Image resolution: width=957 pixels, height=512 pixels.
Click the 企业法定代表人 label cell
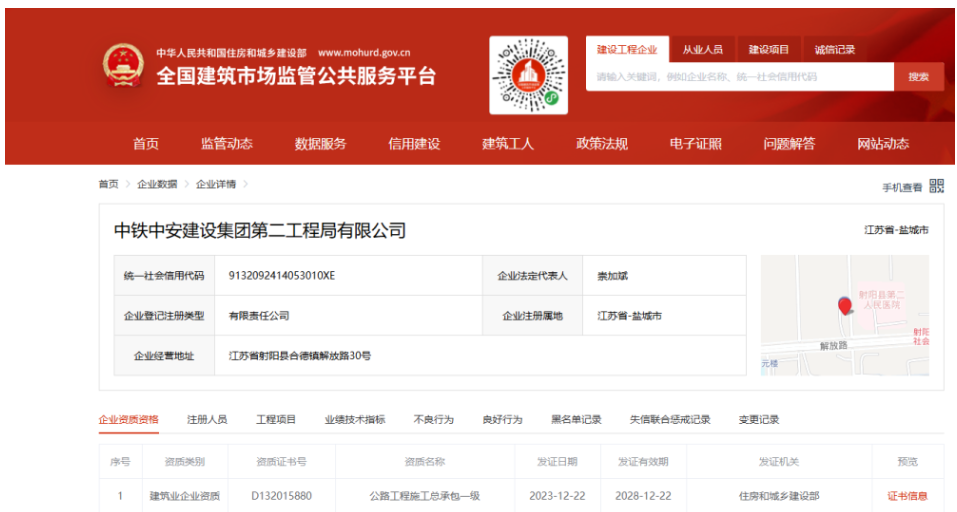coord(532,275)
